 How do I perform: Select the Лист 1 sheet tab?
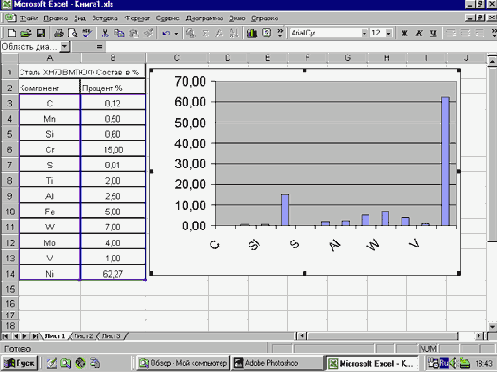pos(55,336)
